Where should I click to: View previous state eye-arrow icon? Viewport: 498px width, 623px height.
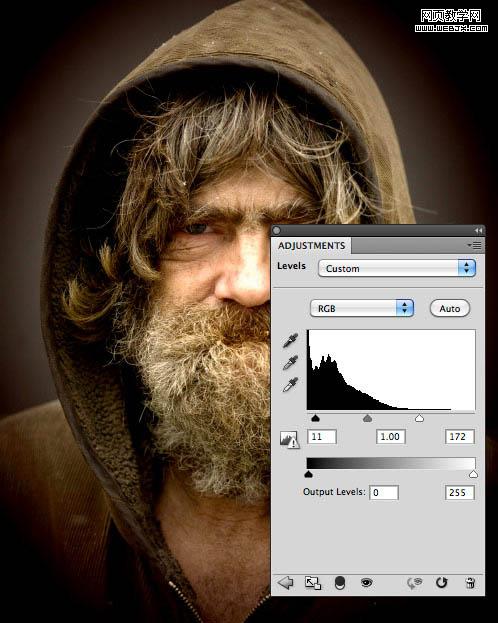pos(415,583)
